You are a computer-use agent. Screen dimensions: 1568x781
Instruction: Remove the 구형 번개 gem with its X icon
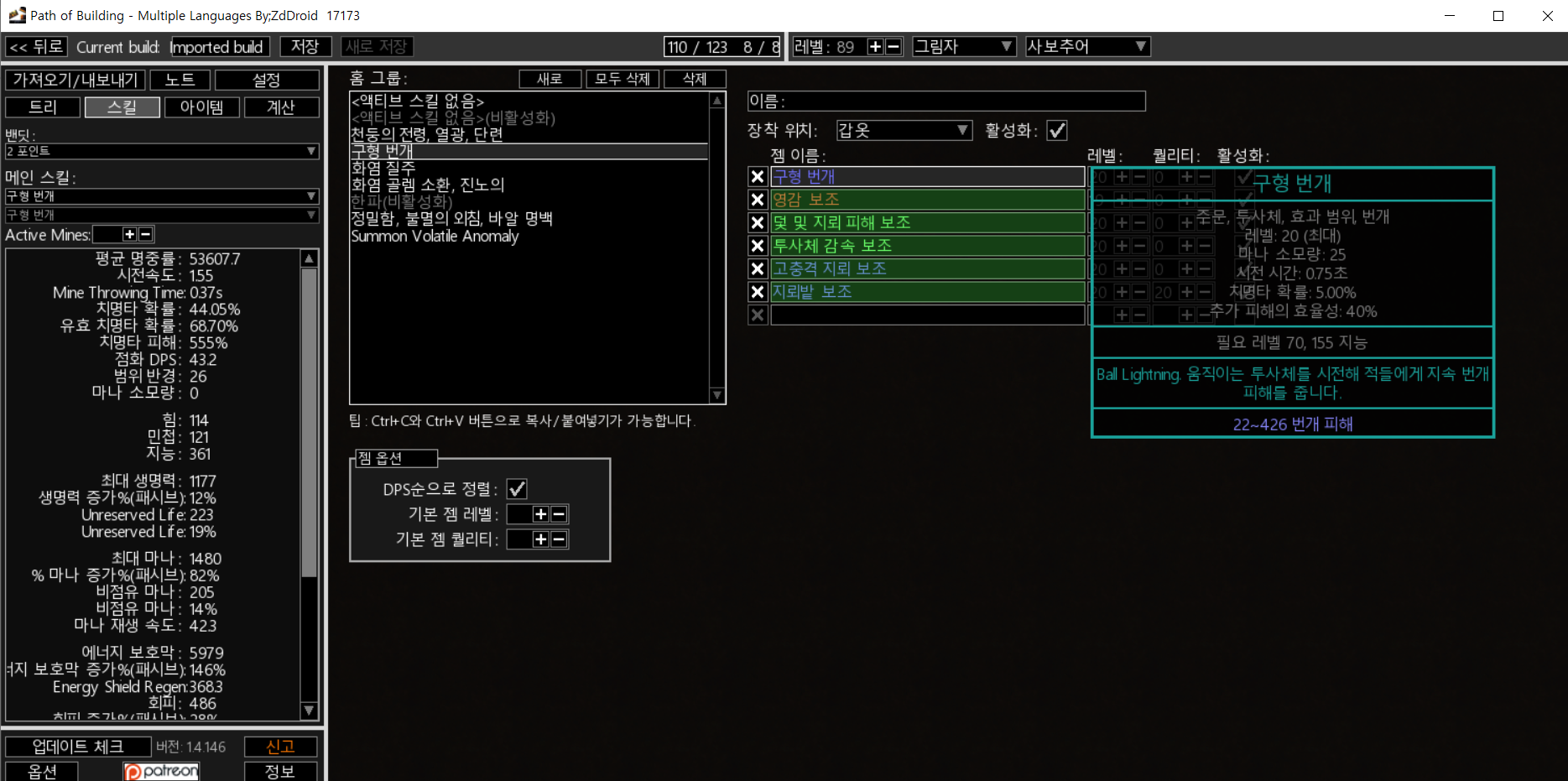click(758, 176)
